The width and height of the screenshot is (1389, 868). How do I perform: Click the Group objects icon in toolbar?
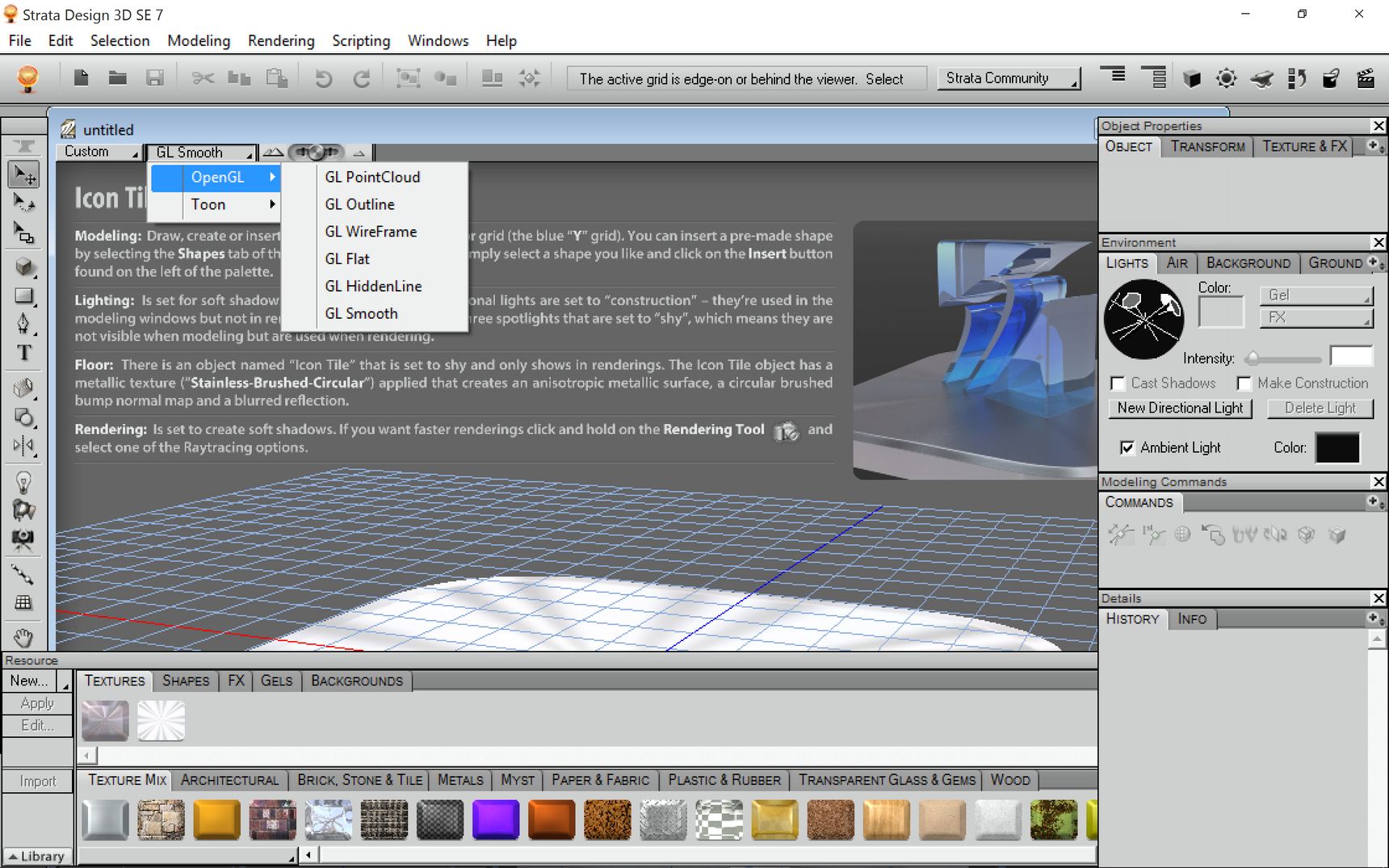coord(408,78)
